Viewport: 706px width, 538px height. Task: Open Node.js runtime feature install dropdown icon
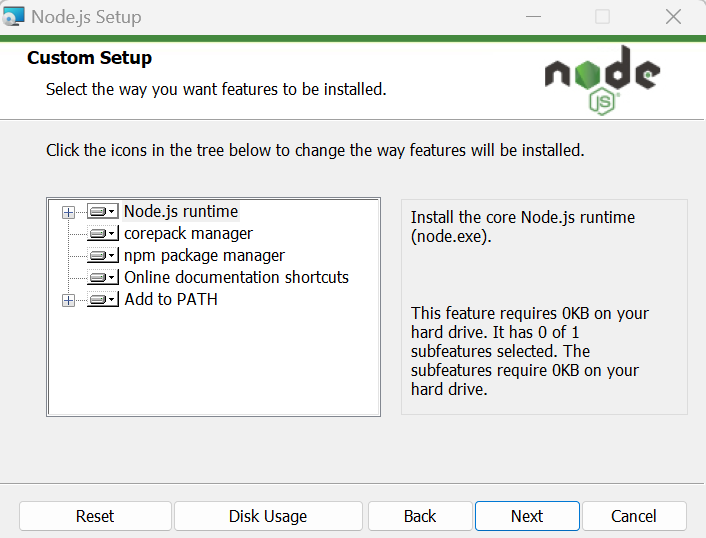(103, 211)
